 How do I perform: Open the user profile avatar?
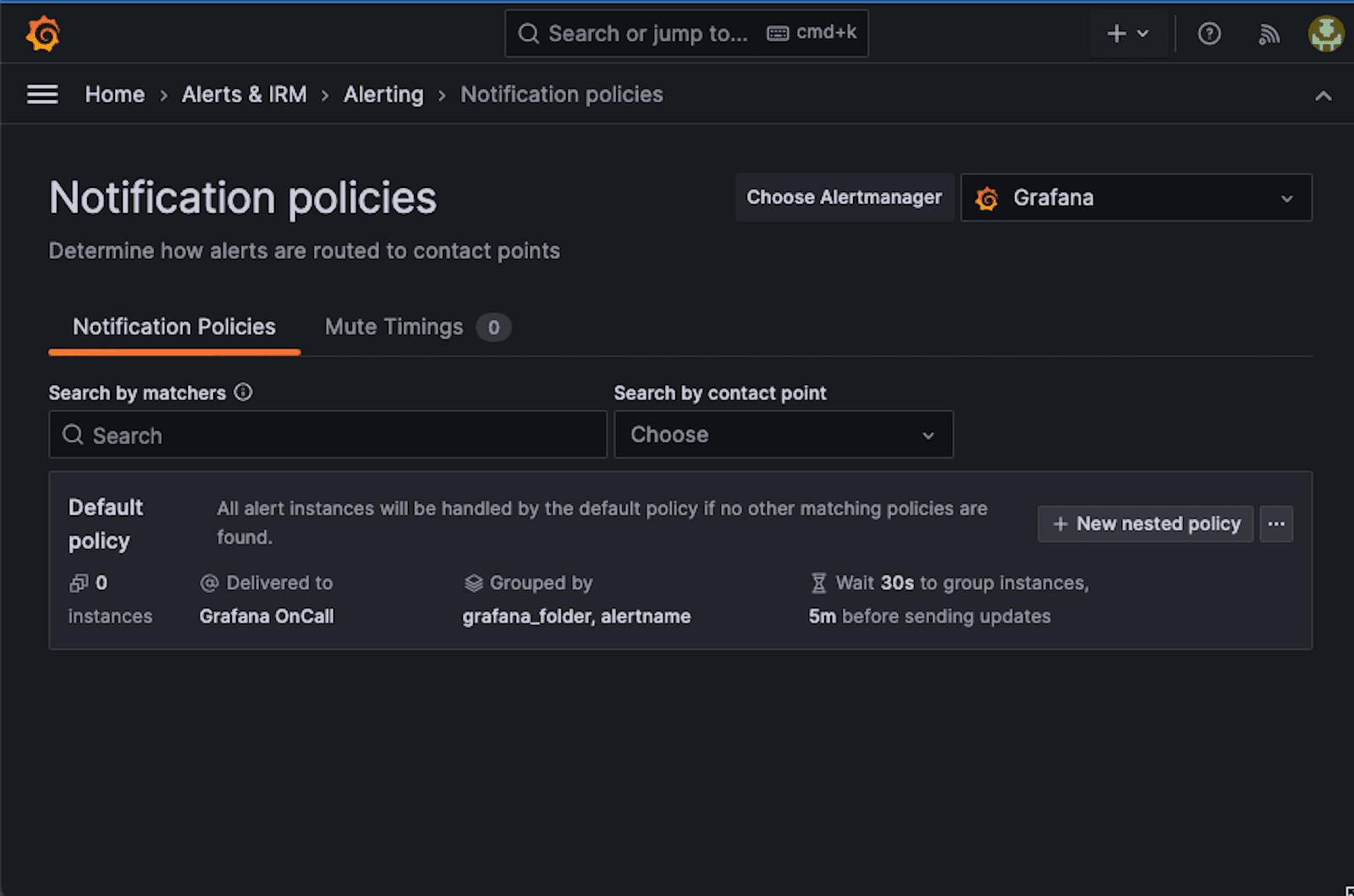pyautogui.click(x=1326, y=34)
